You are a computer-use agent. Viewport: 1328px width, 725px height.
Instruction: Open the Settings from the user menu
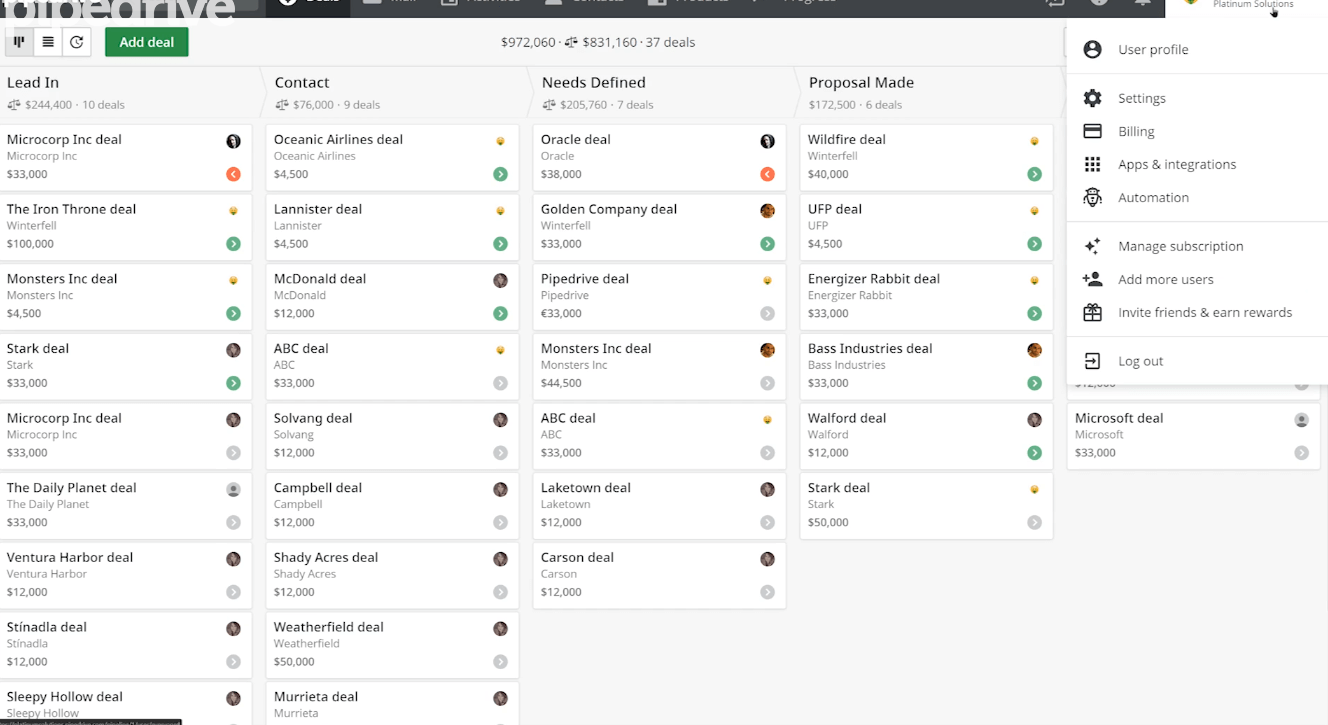click(1140, 98)
